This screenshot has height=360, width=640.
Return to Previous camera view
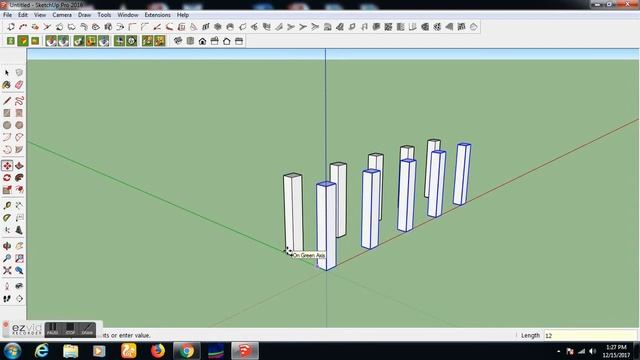(19, 271)
